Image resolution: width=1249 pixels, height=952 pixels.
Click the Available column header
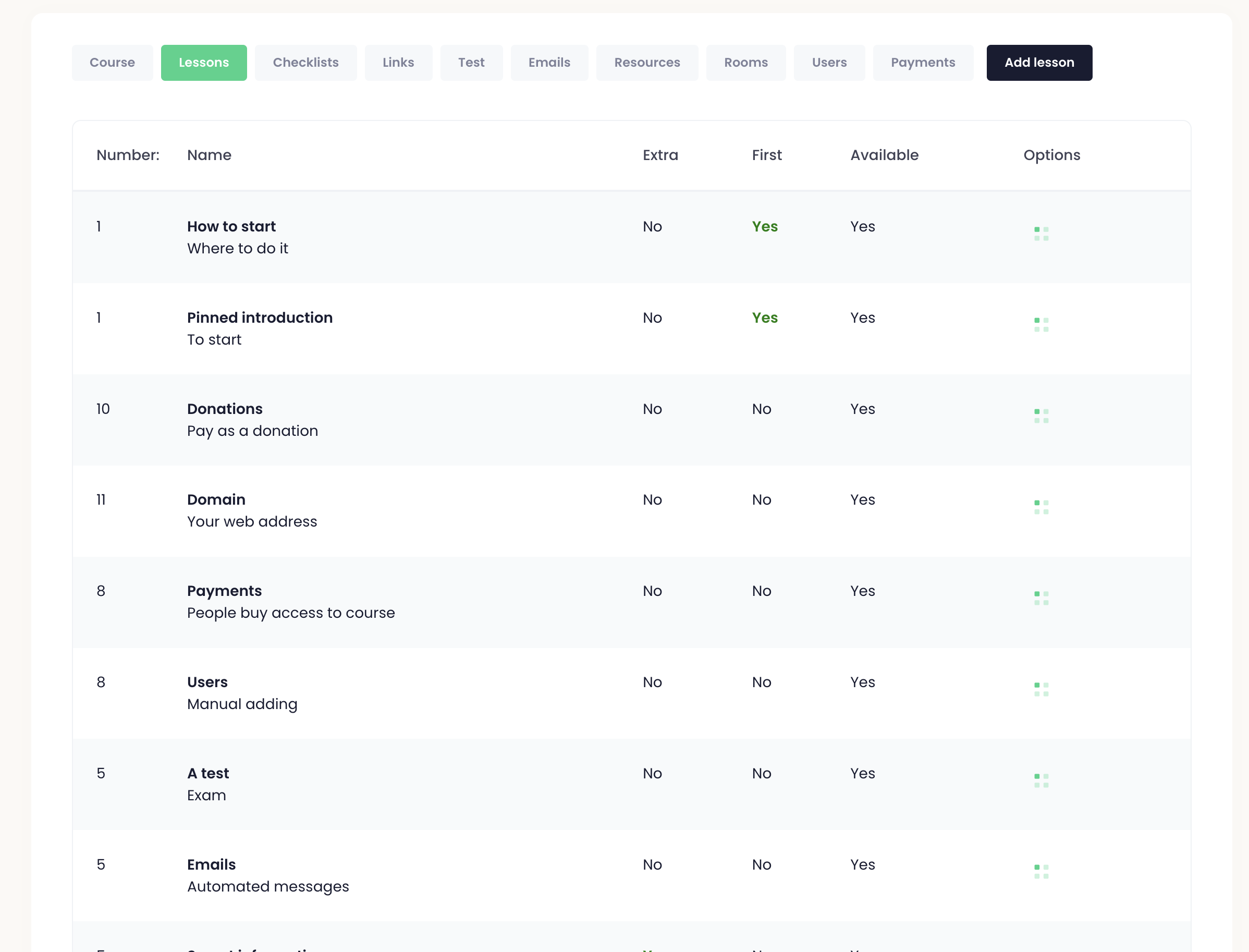point(884,155)
